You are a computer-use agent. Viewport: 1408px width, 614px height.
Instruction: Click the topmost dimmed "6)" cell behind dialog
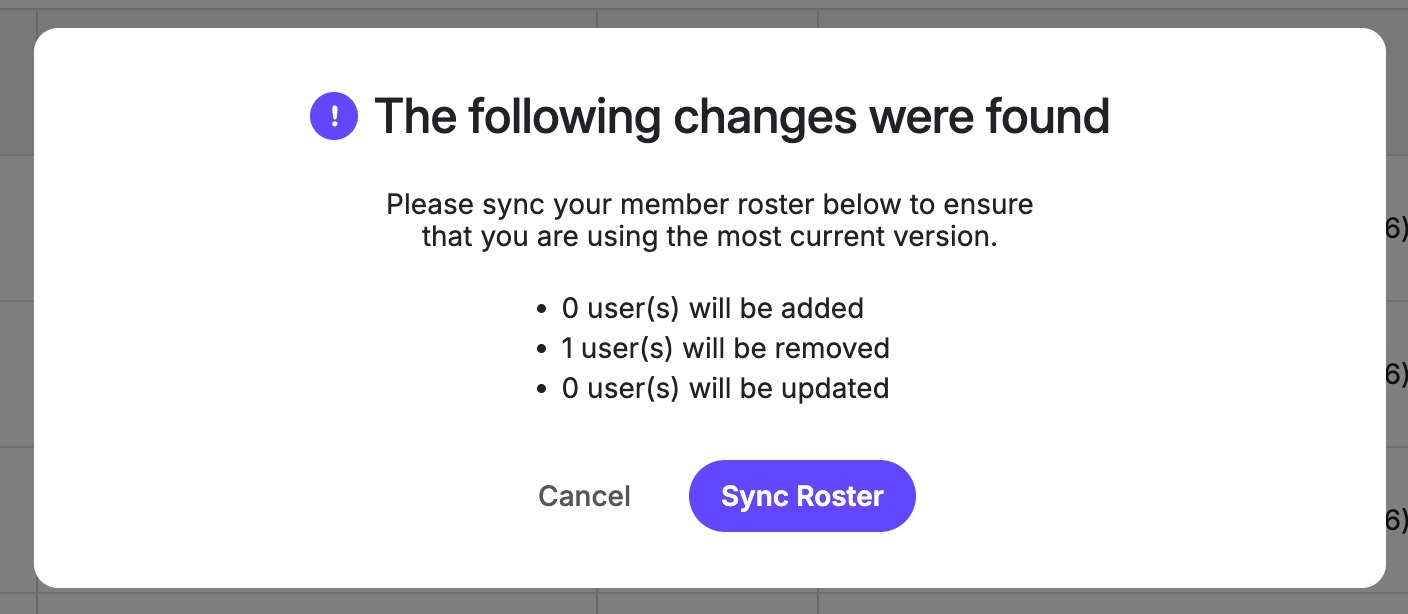(1397, 229)
